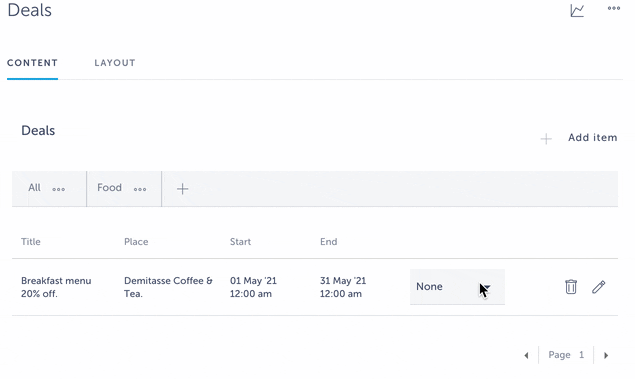Open the options dots on the Food category
The height and width of the screenshot is (379, 635).
[140, 189]
